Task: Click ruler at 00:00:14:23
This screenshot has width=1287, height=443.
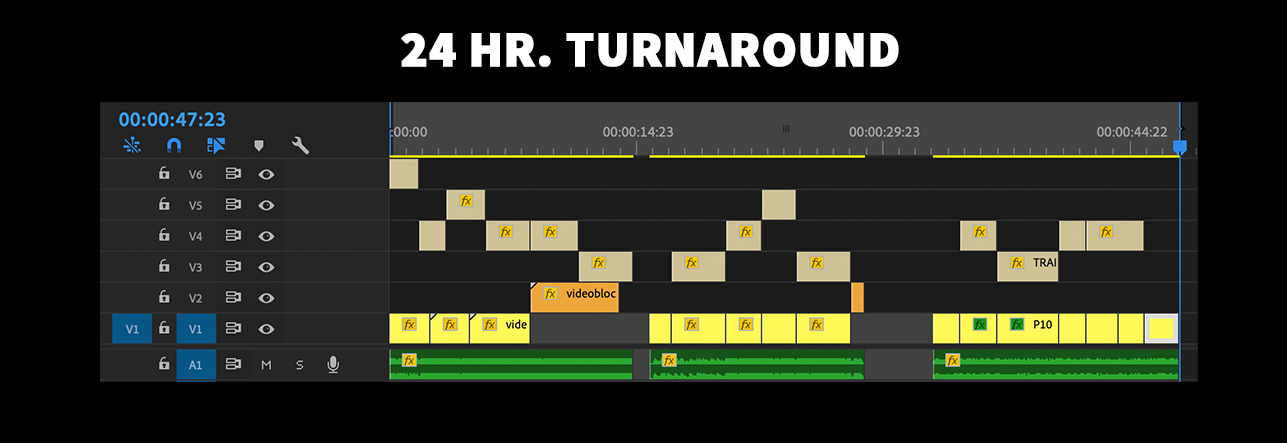Action: click(637, 131)
